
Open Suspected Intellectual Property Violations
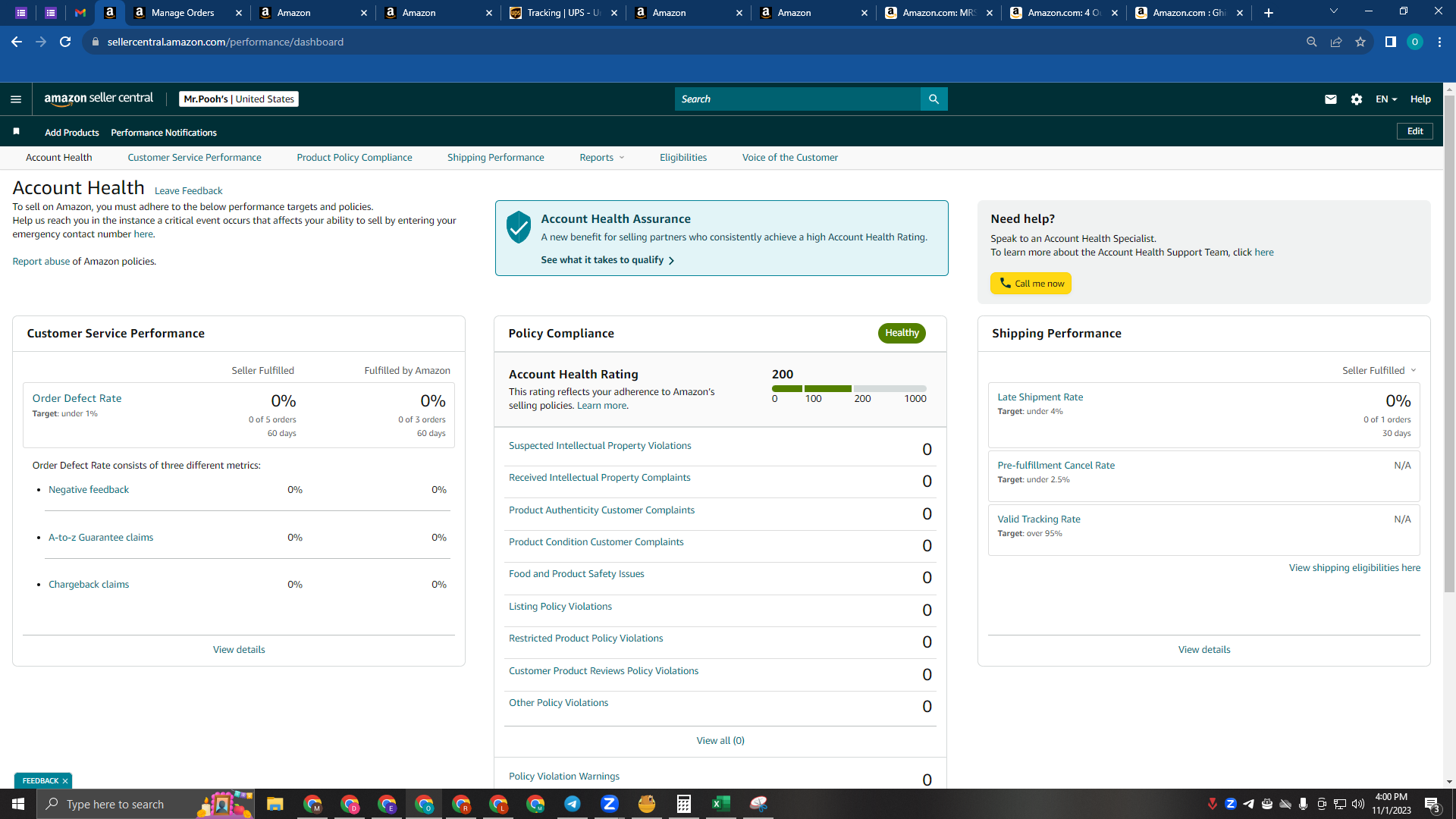point(600,446)
